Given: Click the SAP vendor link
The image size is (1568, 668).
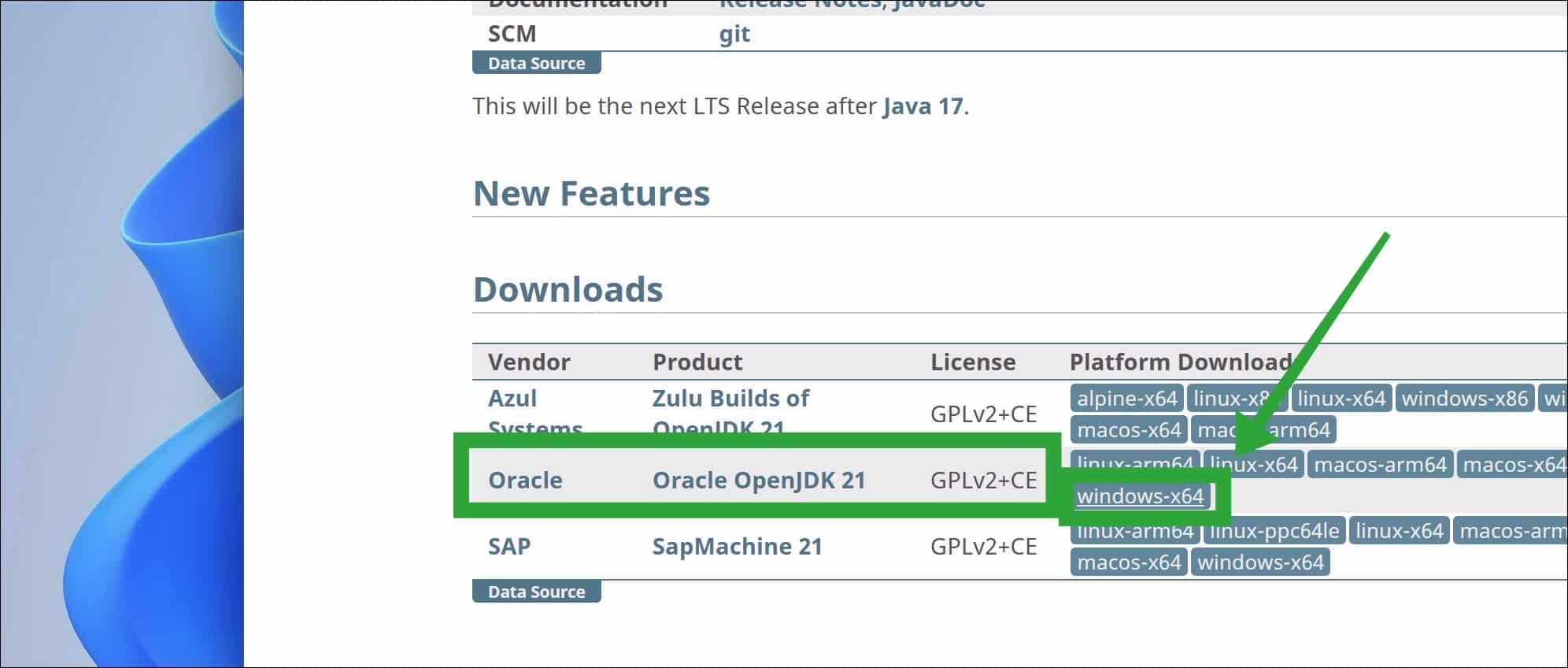Looking at the screenshot, I should point(509,547).
